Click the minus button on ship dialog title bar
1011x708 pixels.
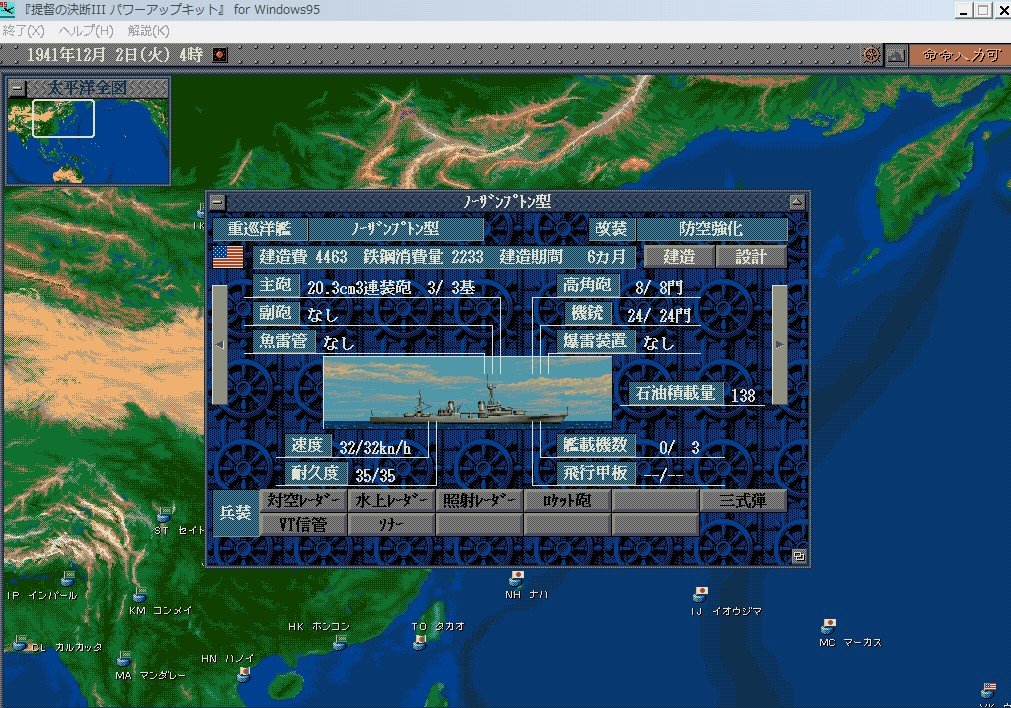click(x=218, y=202)
